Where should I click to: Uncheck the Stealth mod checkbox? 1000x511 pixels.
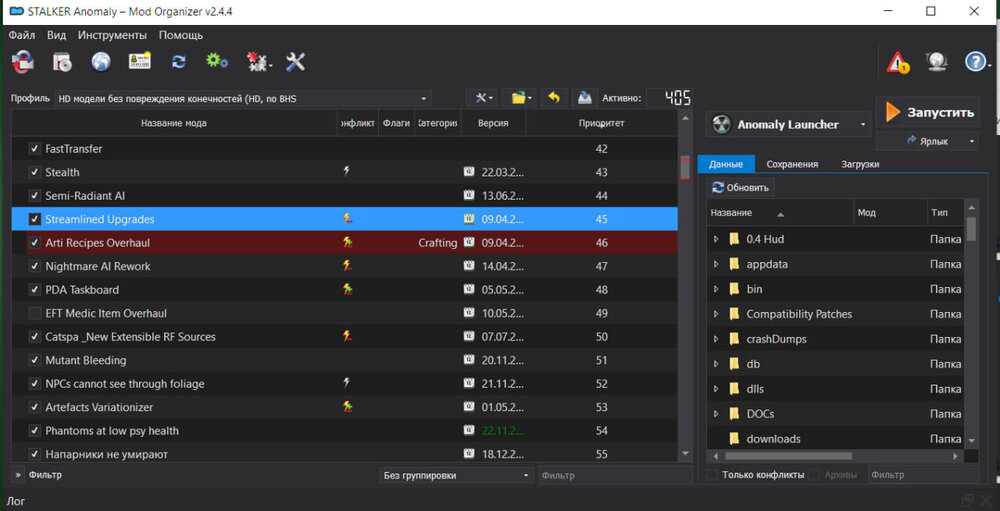[x=35, y=173]
